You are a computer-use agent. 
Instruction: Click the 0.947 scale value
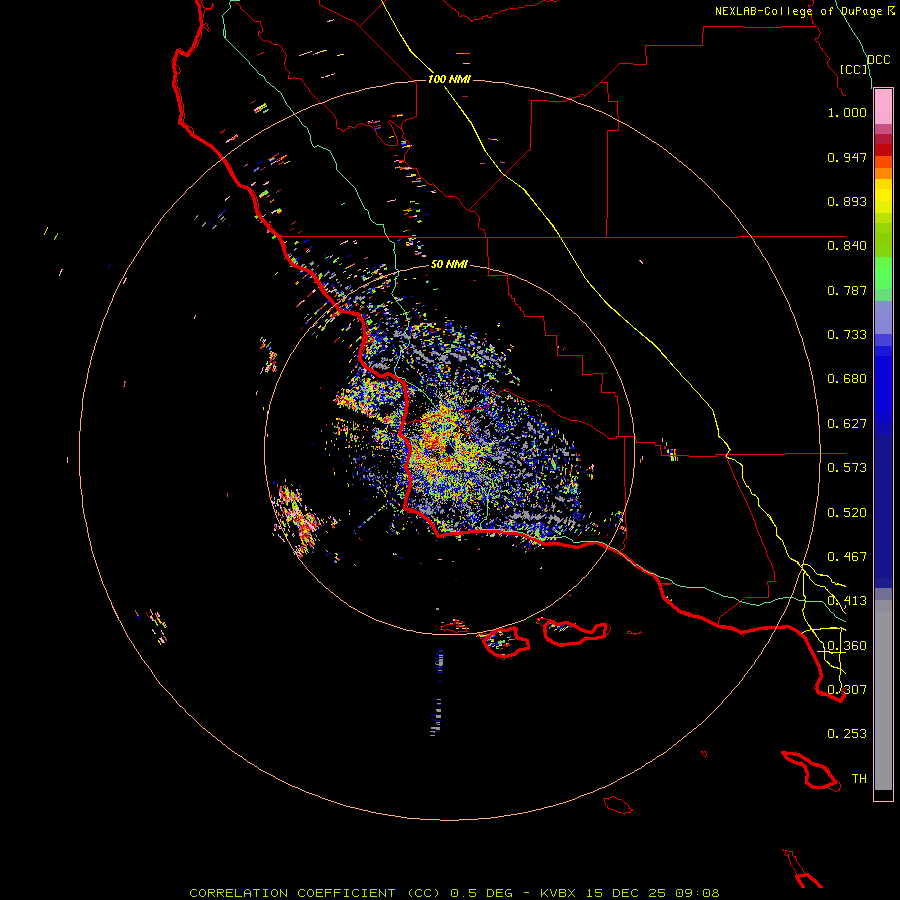point(847,157)
